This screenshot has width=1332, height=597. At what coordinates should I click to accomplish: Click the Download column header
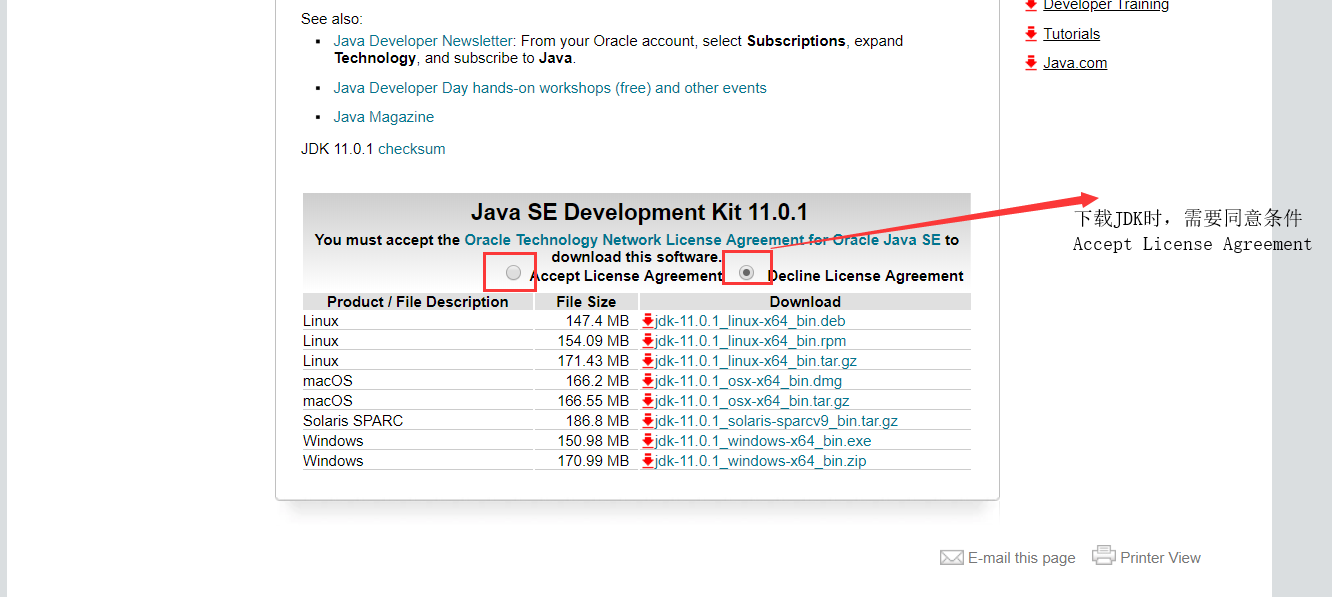(805, 302)
